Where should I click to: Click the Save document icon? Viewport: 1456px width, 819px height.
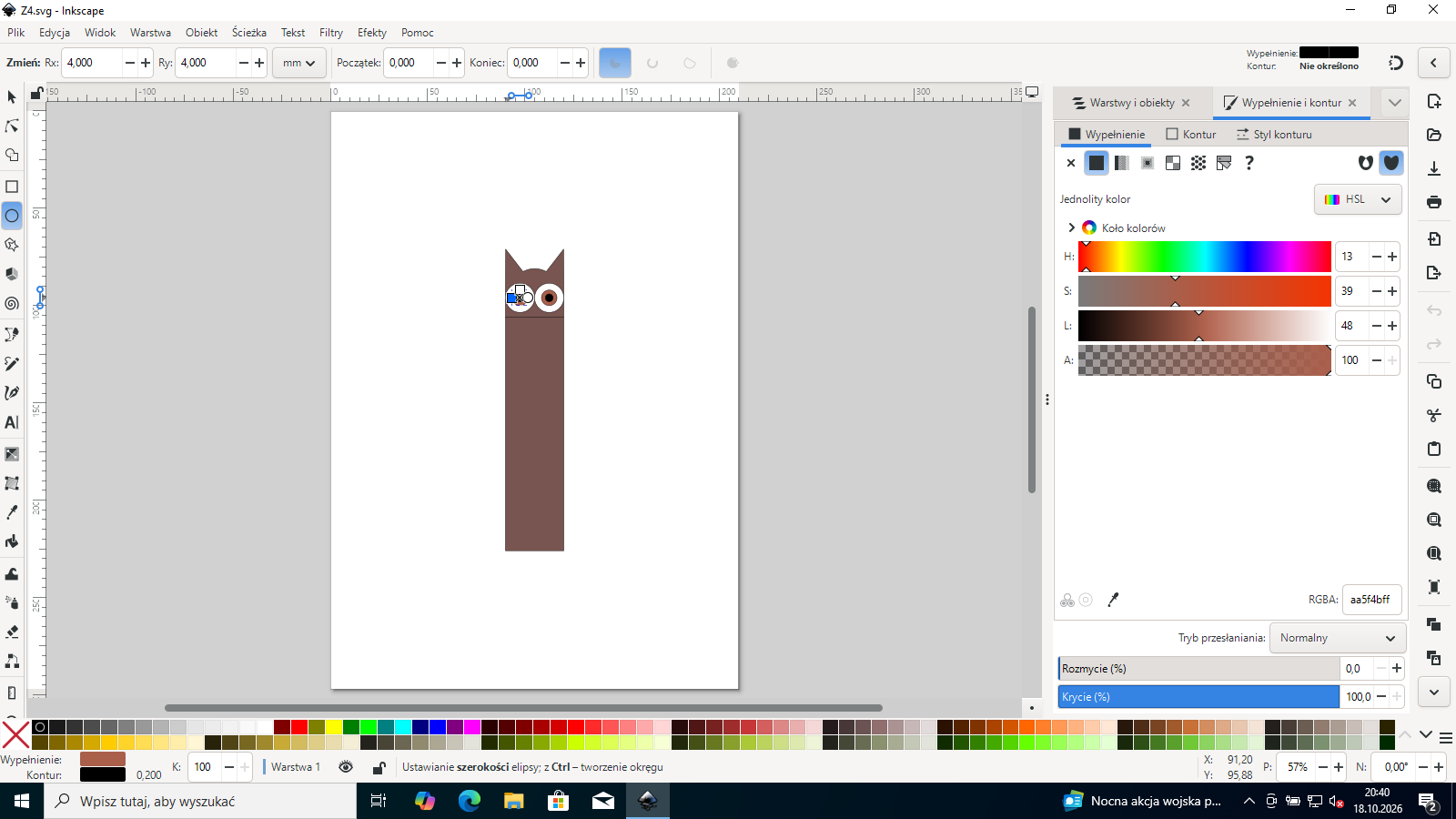pos(1434,168)
